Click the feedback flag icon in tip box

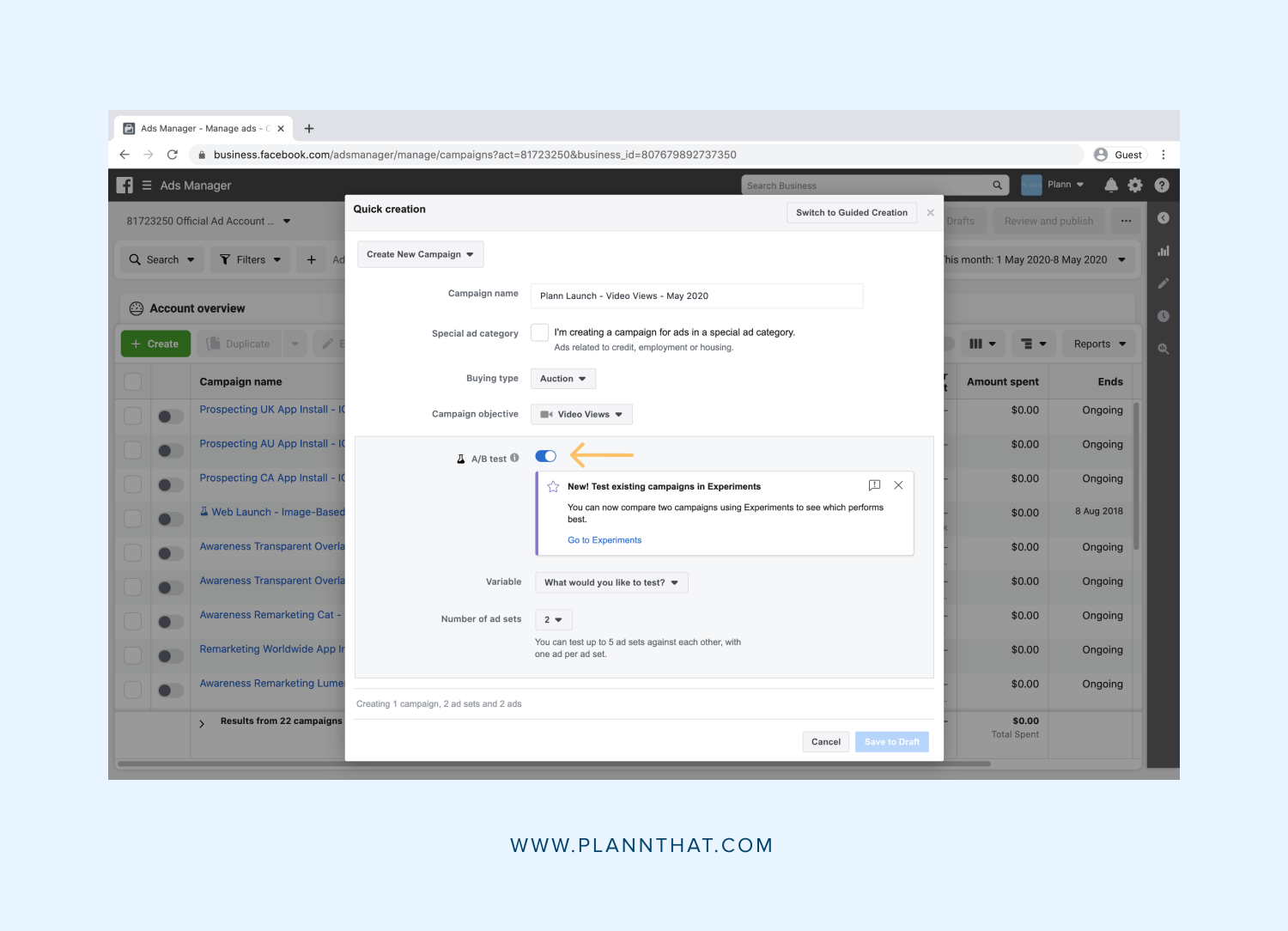point(874,485)
